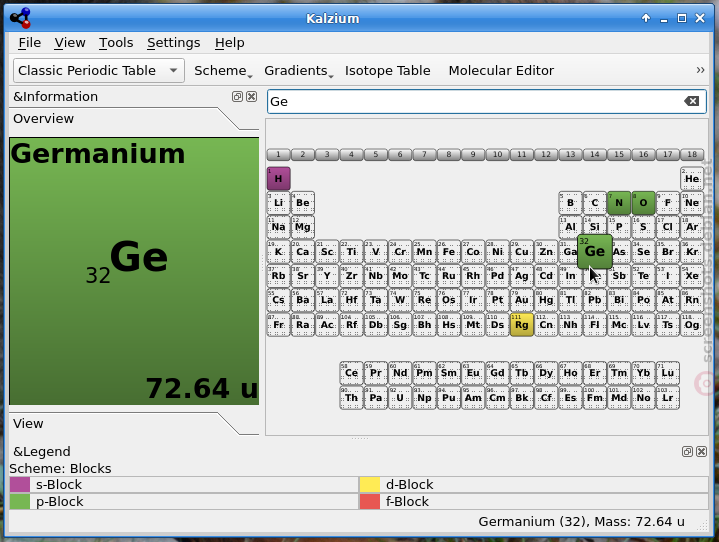
Task: Expand the hidden toolbar items chevron
Action: click(x=700, y=70)
